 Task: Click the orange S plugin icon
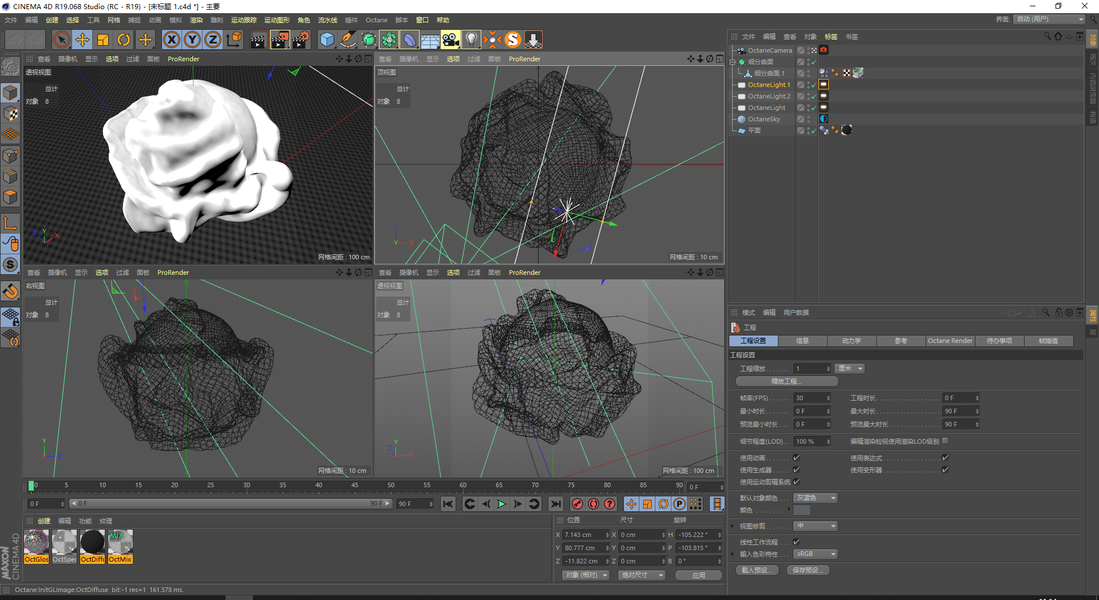(513, 40)
